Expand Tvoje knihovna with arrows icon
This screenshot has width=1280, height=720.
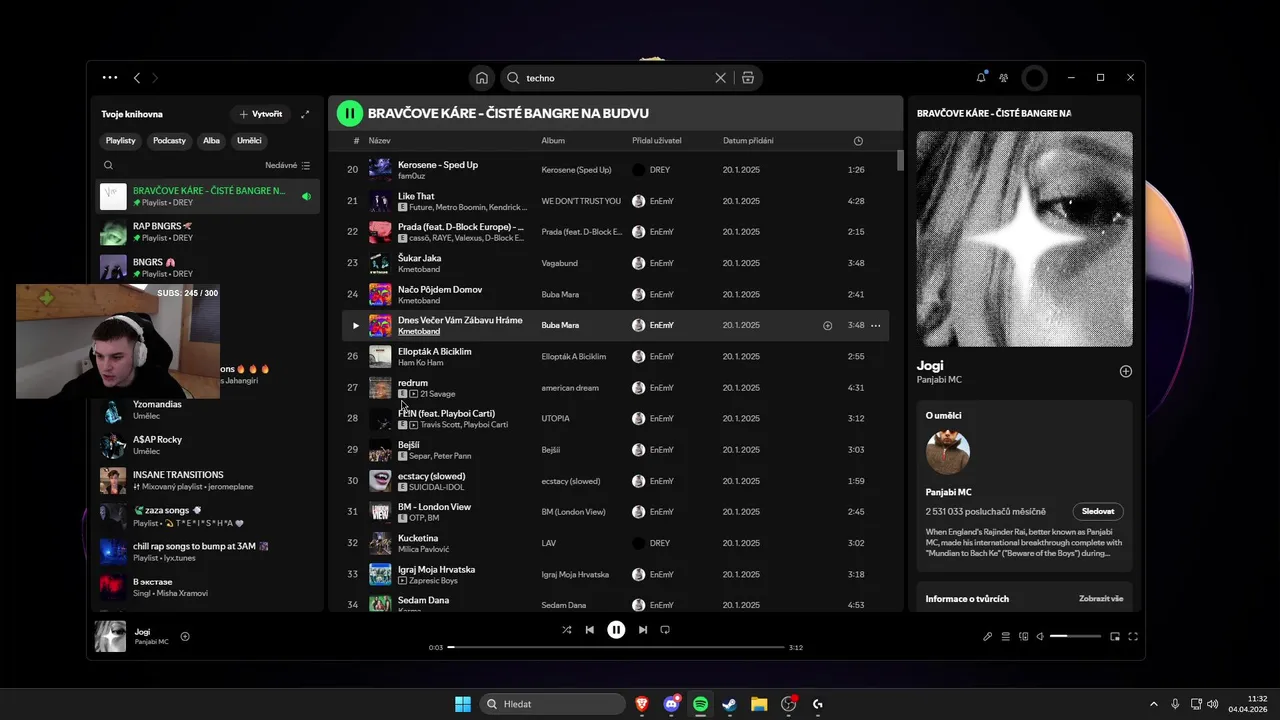tap(305, 114)
